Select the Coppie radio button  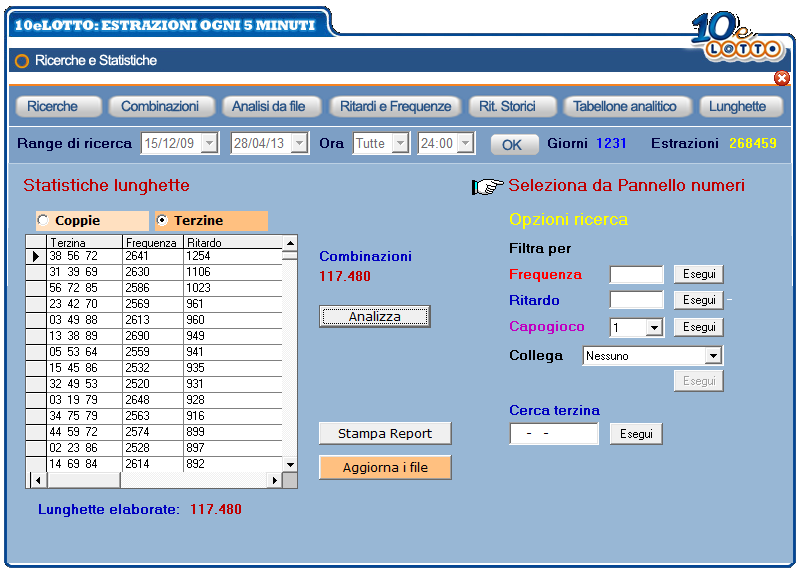[x=43, y=220]
